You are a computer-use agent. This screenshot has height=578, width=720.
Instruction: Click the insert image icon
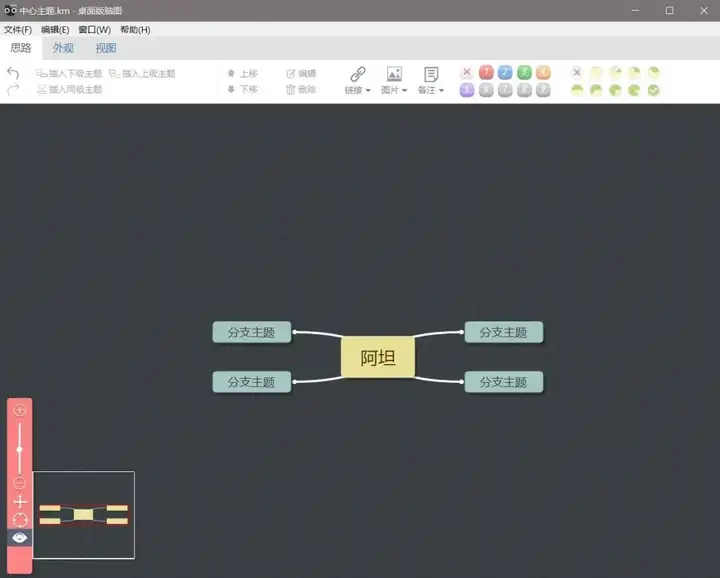point(394,74)
